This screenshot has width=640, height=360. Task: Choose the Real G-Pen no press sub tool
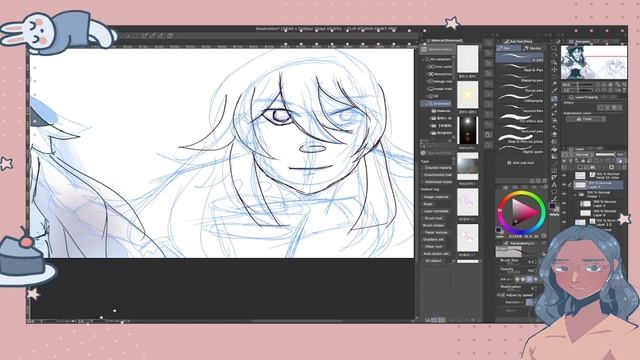pos(520,140)
